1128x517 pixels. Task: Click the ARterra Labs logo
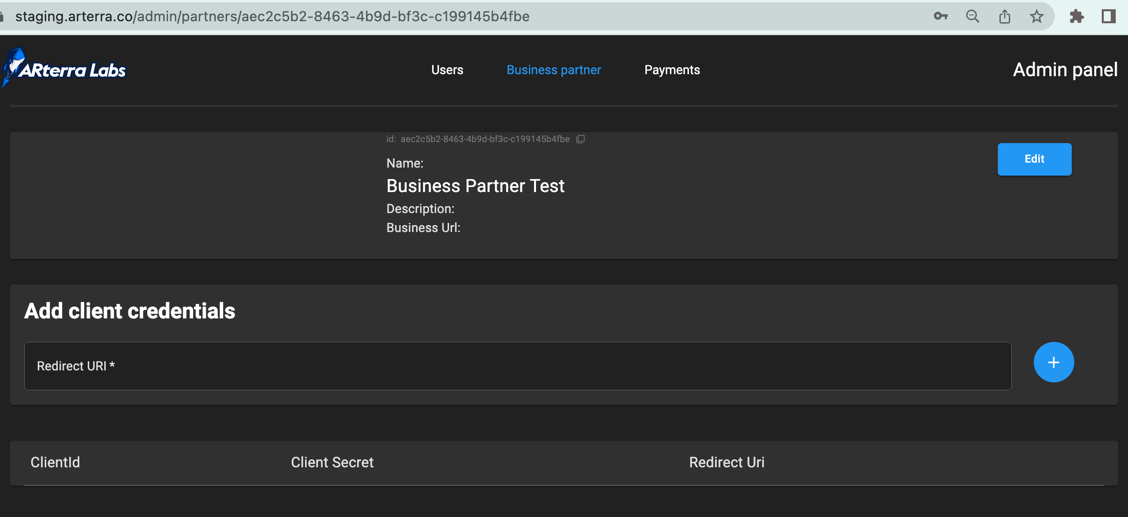pyautogui.click(x=64, y=69)
